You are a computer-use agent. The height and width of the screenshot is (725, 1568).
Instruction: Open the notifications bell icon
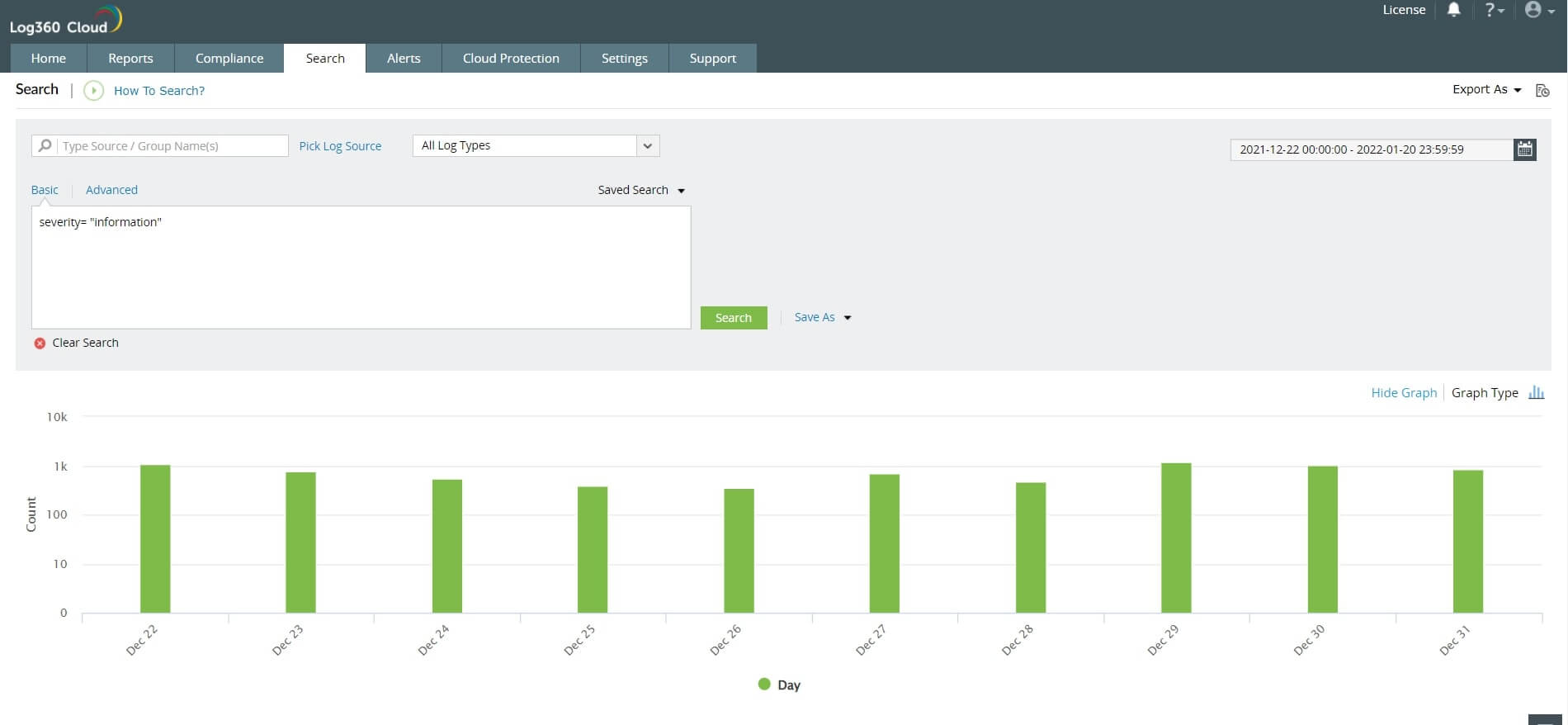(x=1453, y=10)
